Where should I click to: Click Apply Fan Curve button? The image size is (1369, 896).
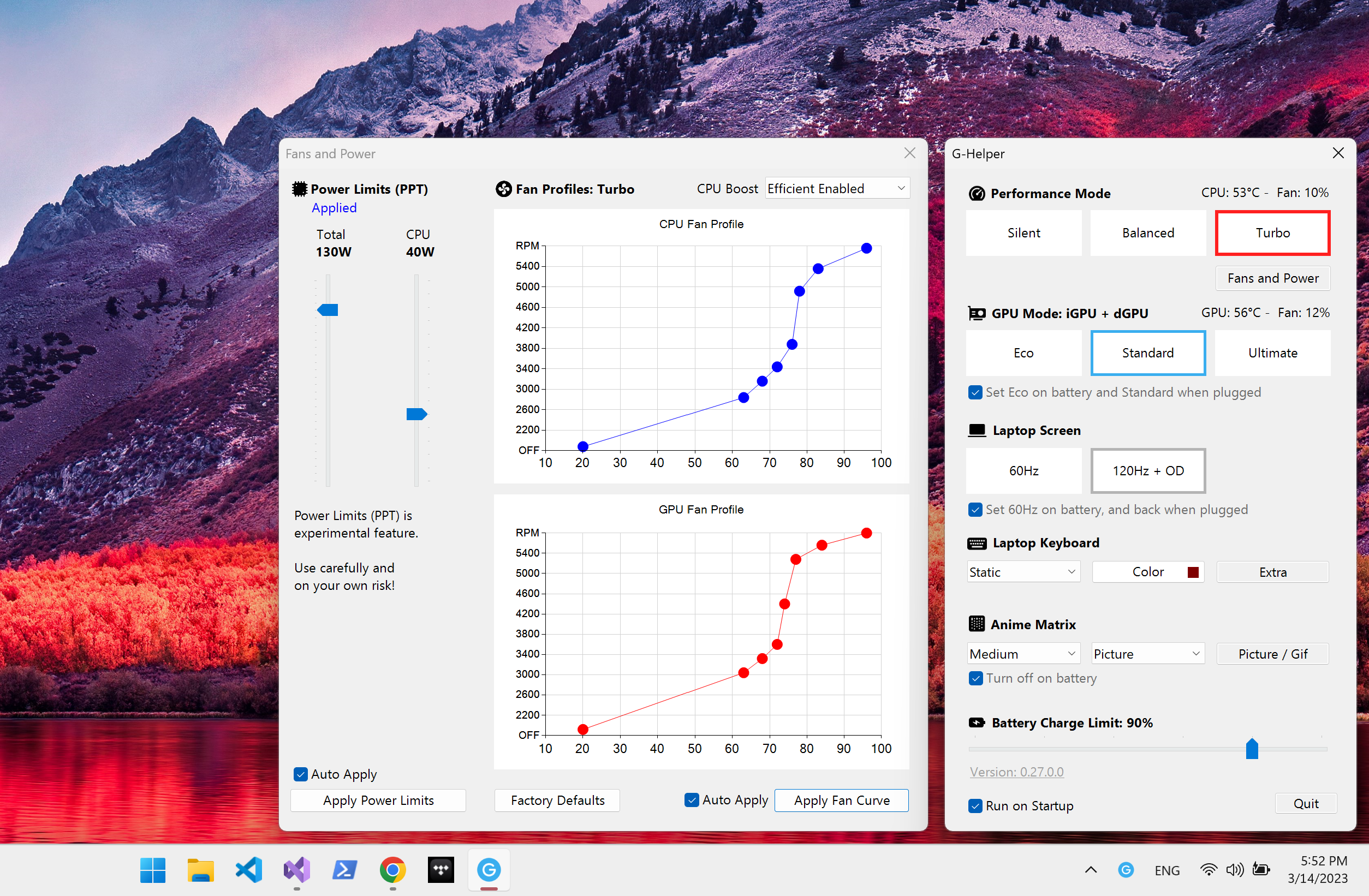coord(841,800)
